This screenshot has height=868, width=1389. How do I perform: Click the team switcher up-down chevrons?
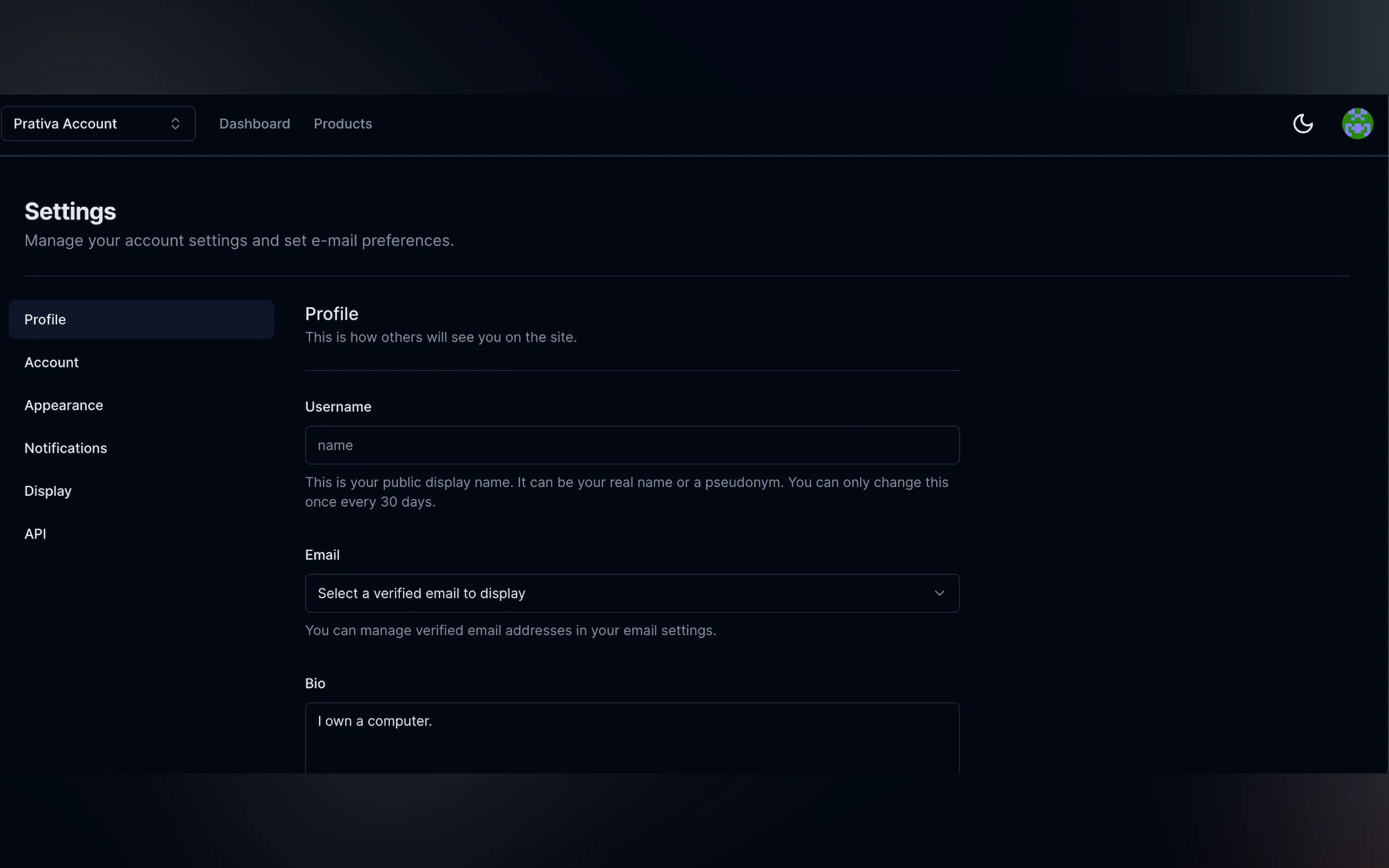tap(175, 124)
